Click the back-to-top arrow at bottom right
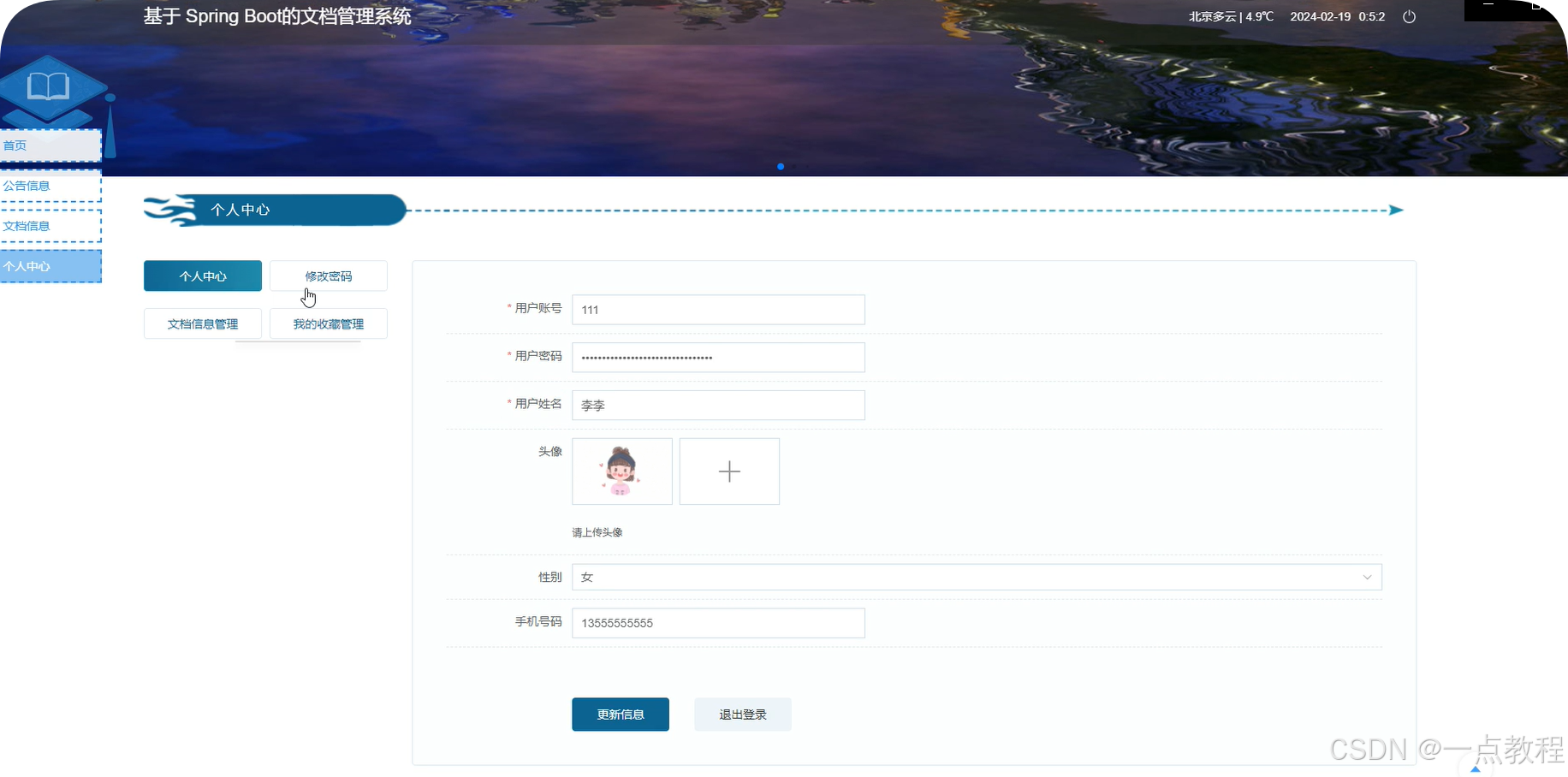 pos(1477,768)
